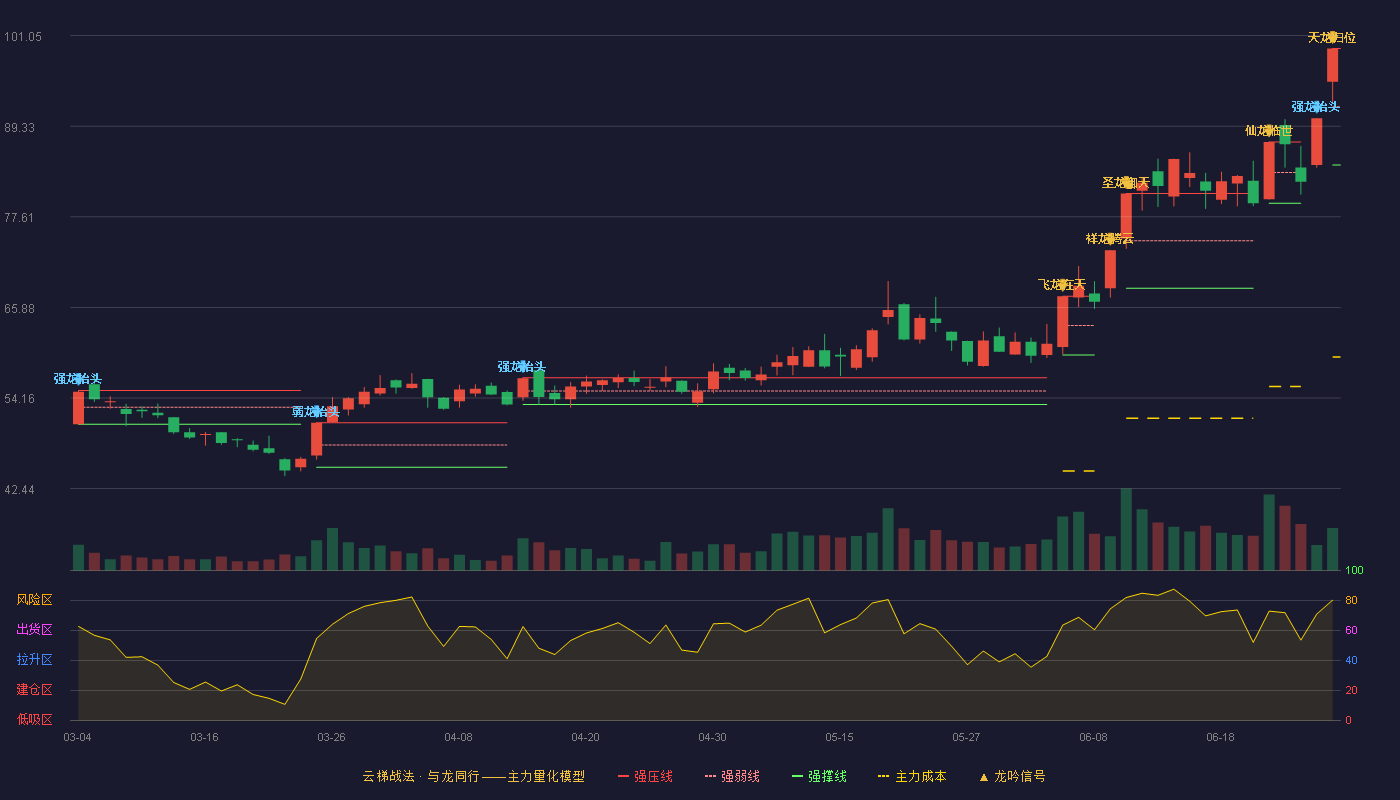1400x800 pixels.
Task: Click the 出货区 zone label
Action: coord(34,630)
